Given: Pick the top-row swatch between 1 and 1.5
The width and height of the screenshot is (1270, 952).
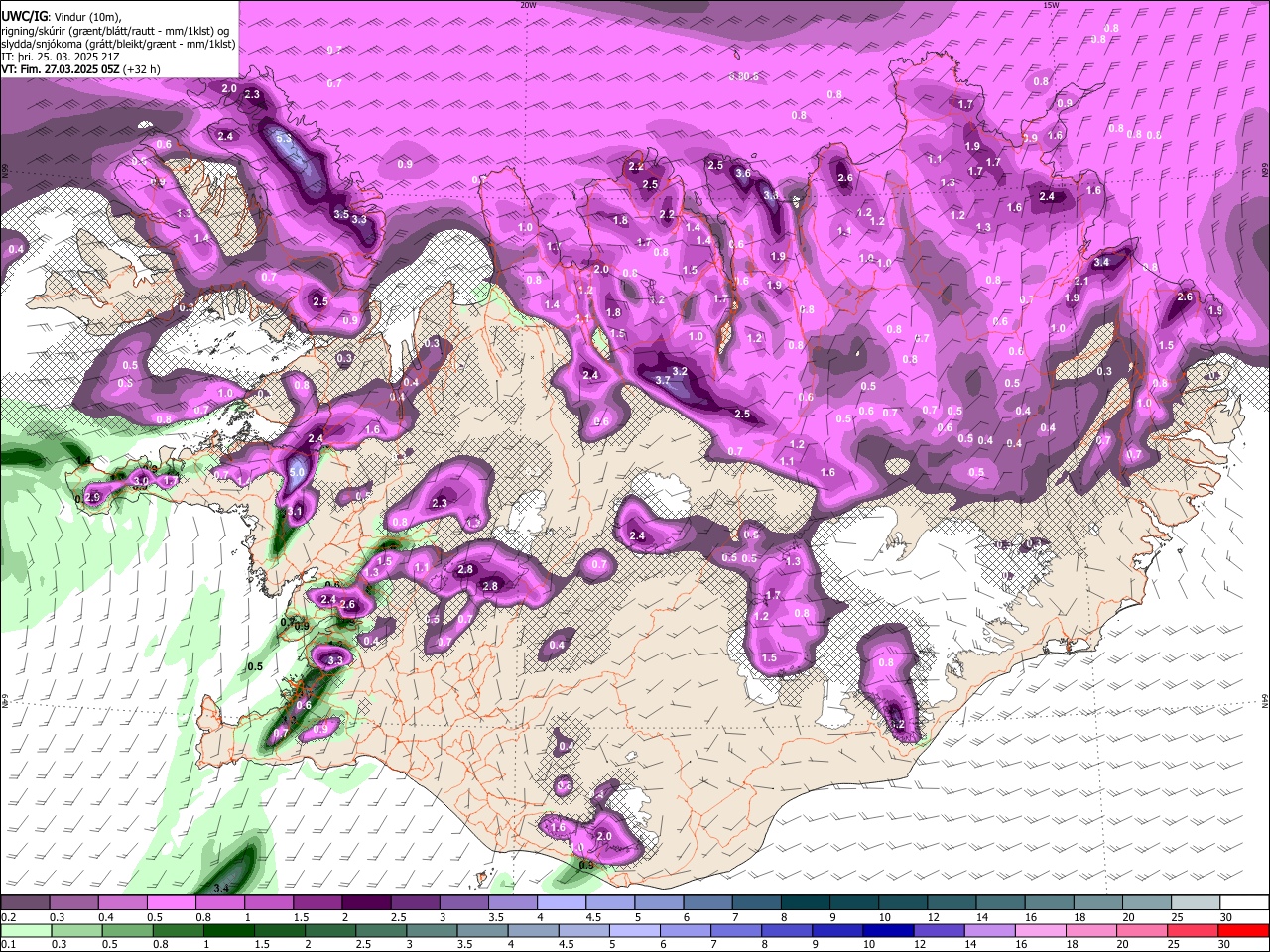Looking at the screenshot, I should point(269,903).
